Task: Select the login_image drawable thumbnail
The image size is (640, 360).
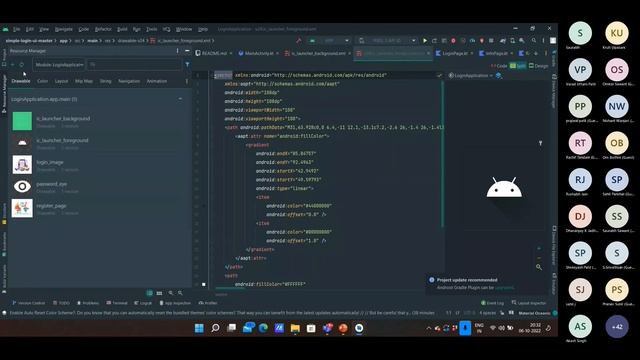Action: [x=22, y=164]
